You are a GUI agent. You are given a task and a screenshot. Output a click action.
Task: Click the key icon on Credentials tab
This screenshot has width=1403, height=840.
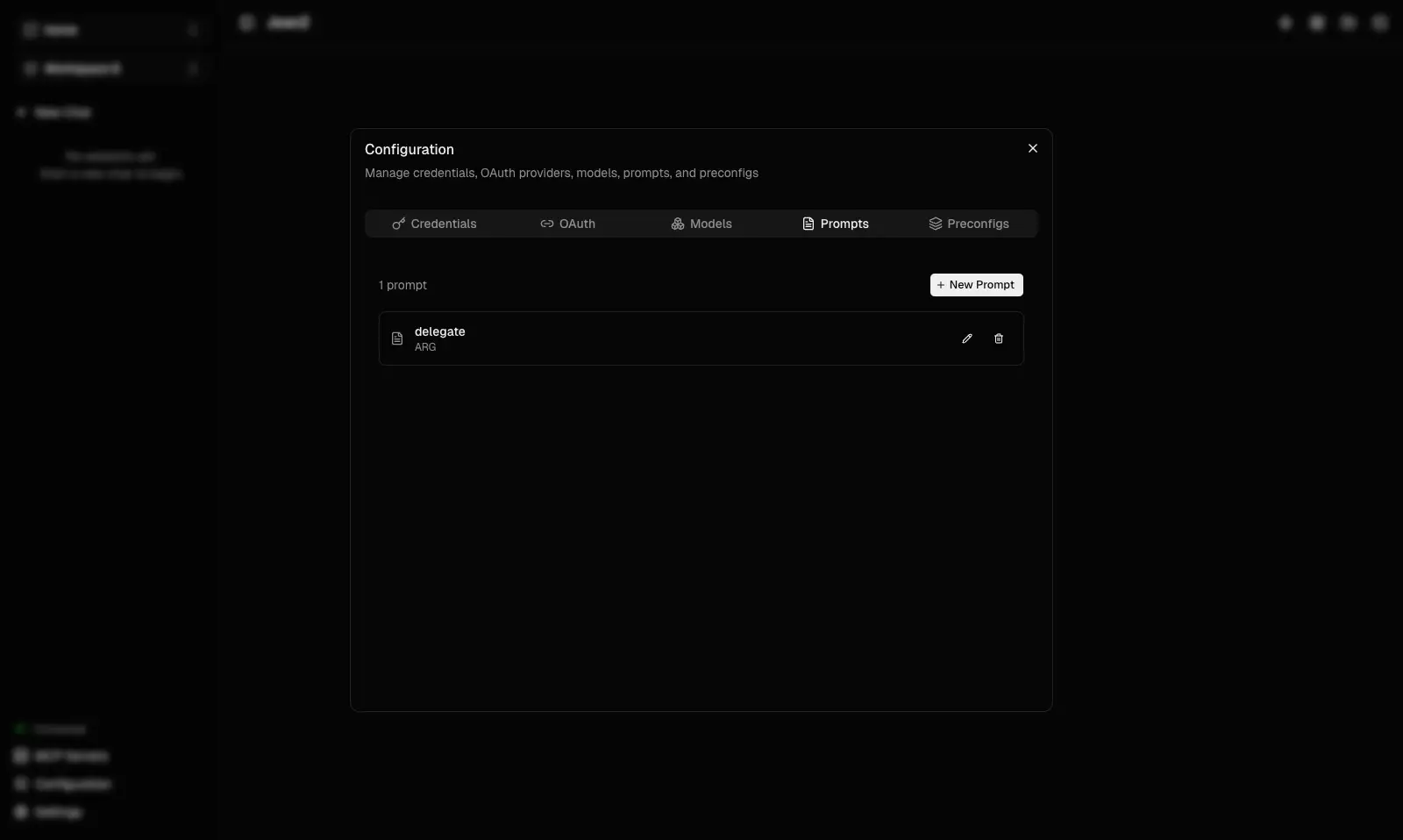click(399, 224)
